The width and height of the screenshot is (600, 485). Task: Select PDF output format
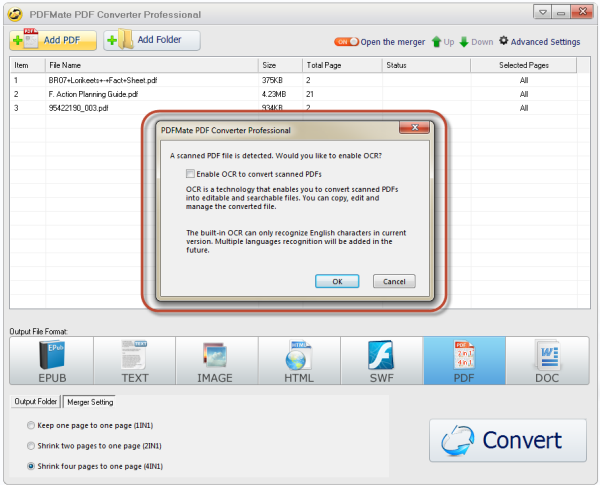coord(464,361)
